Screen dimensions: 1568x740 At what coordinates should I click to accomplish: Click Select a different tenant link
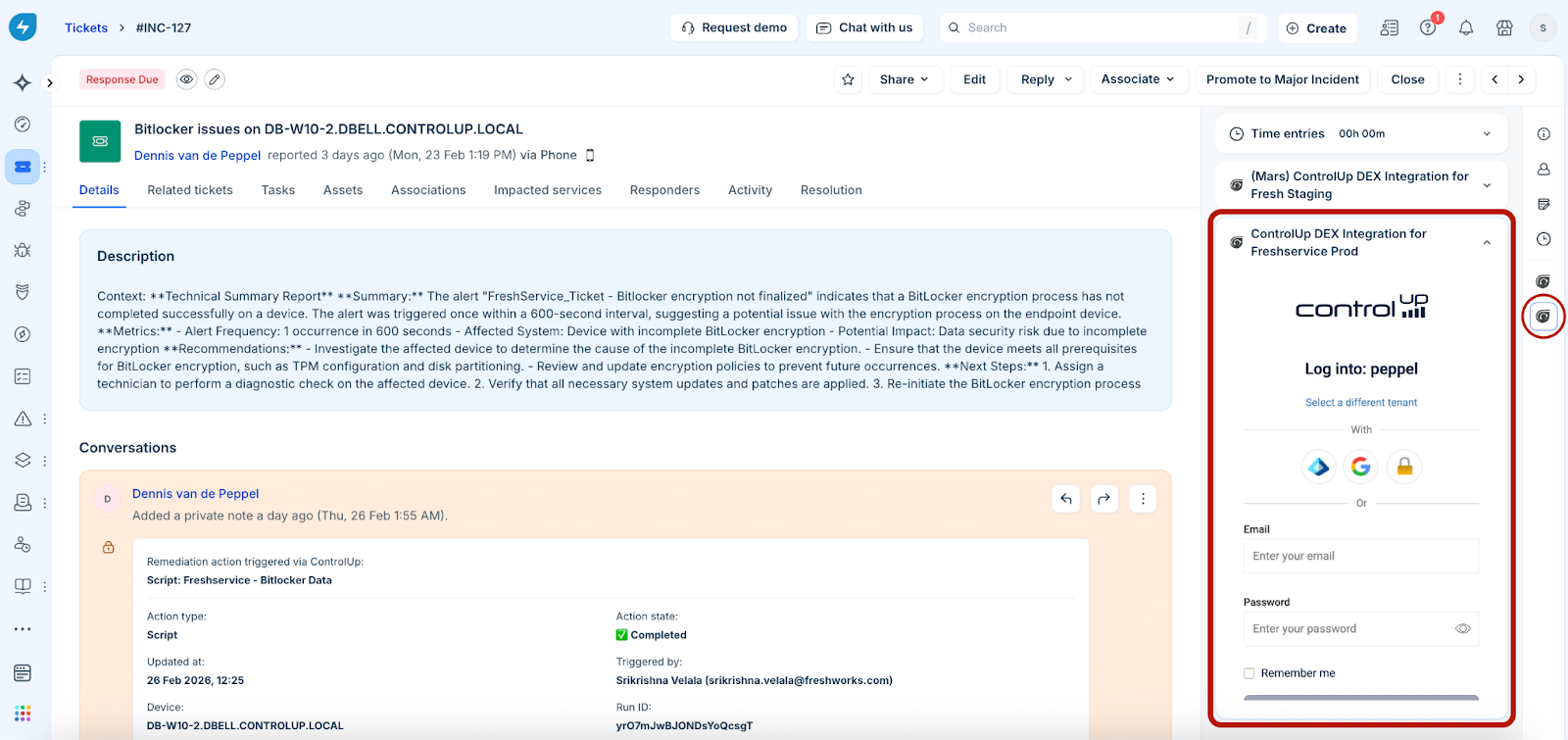coord(1361,403)
